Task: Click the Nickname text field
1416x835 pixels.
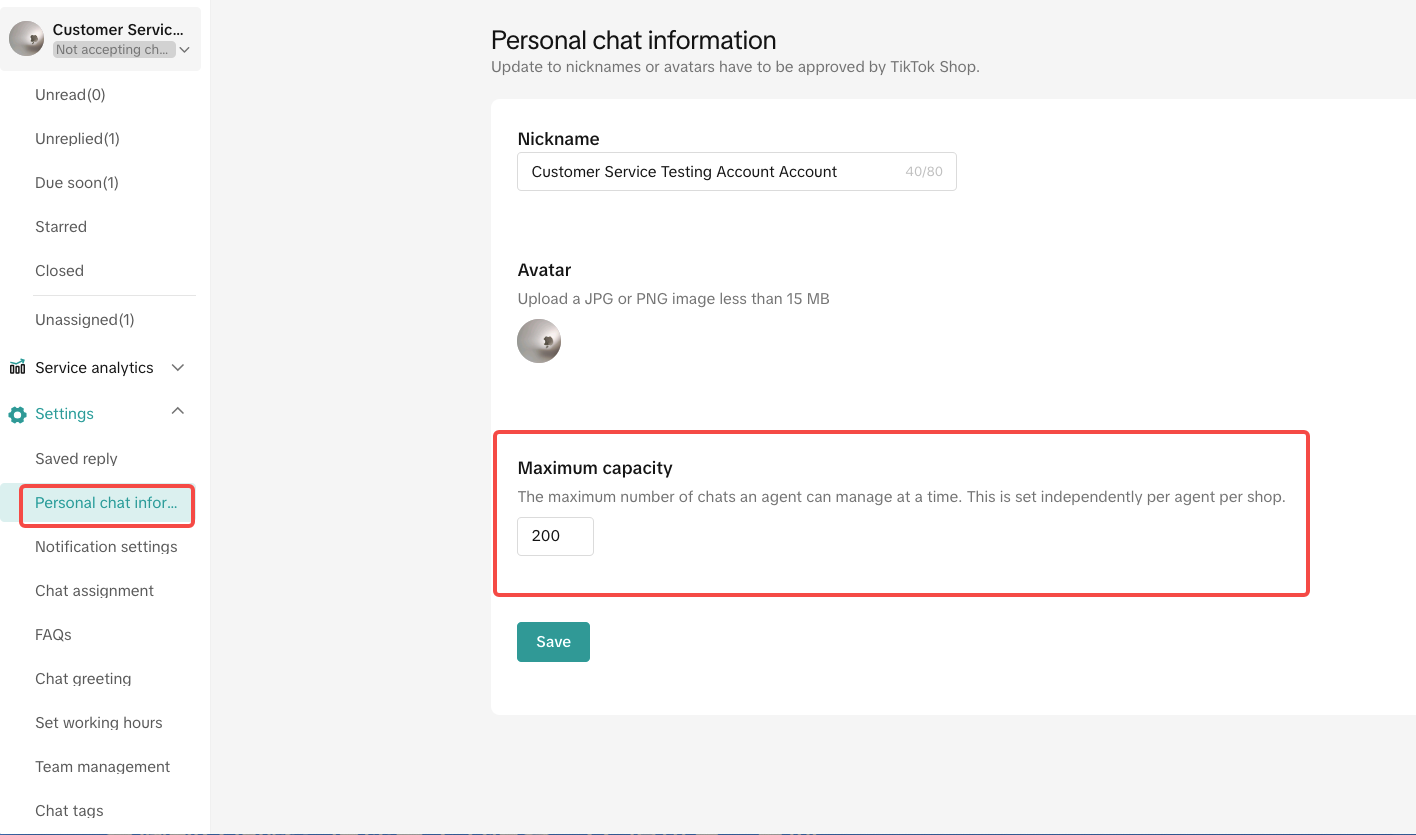Action: click(710, 172)
